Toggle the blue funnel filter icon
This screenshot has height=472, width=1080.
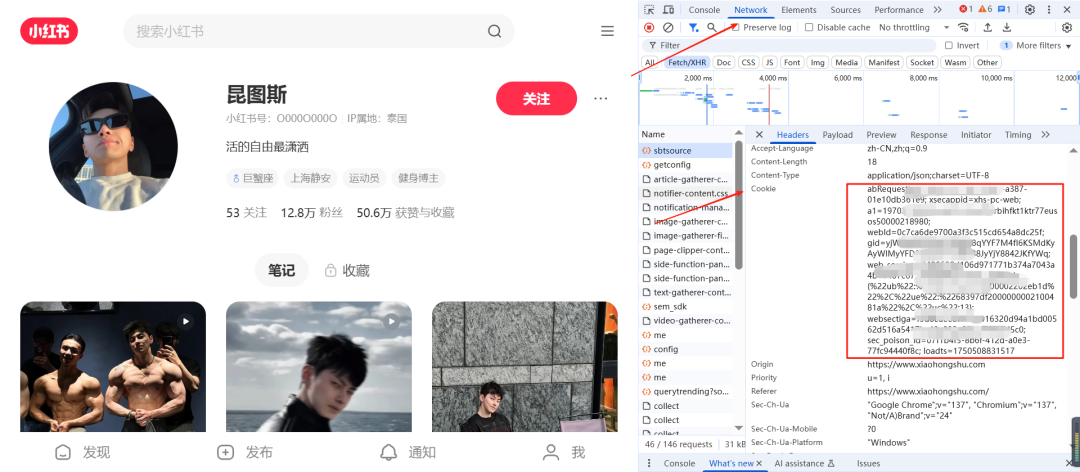[693, 28]
